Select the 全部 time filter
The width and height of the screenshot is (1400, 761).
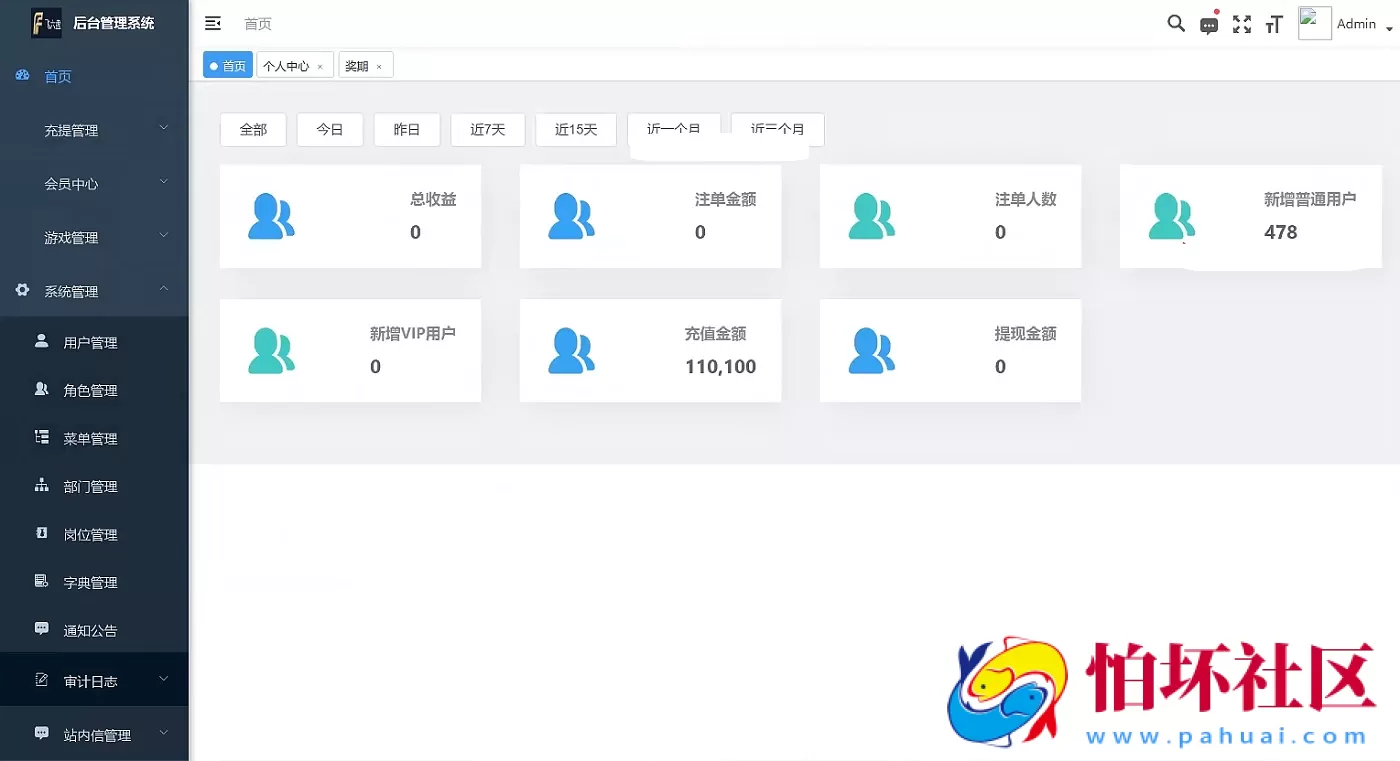point(253,129)
